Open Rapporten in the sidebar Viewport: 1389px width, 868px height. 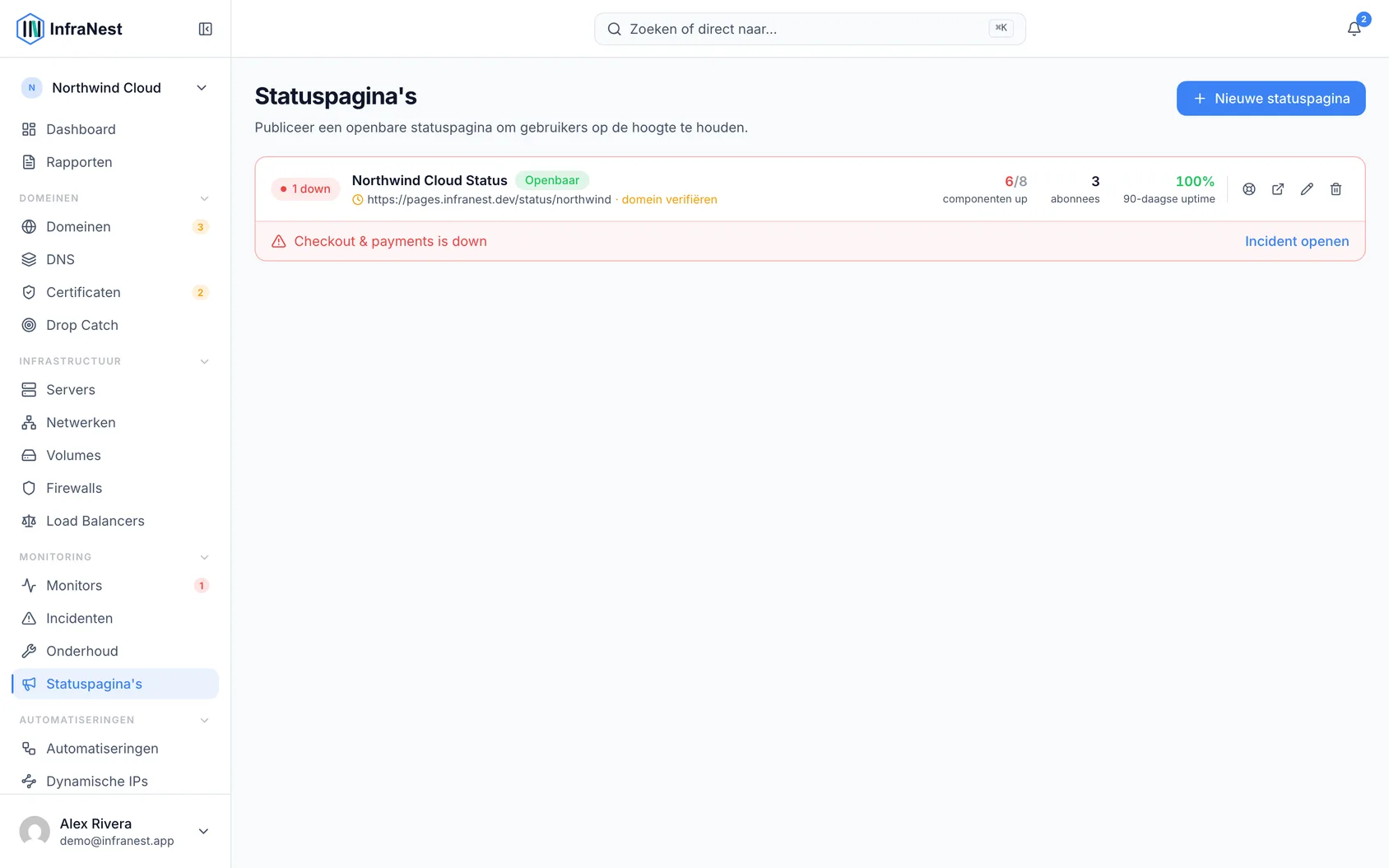pyautogui.click(x=115, y=162)
